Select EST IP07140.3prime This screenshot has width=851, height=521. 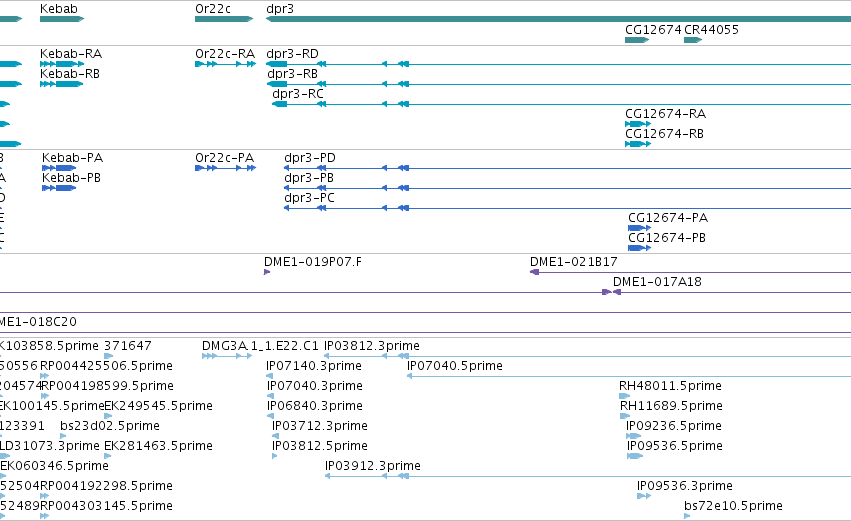[270, 376]
